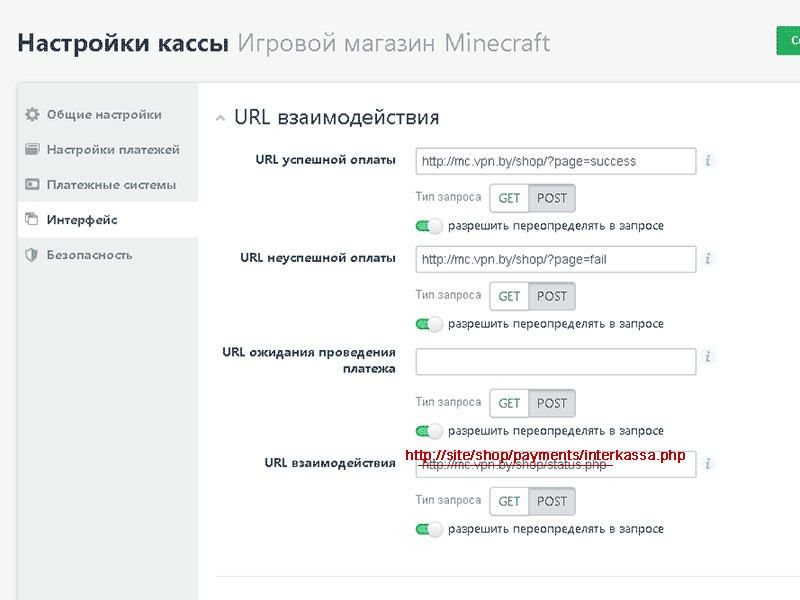
Task: Select POST for URL неуспешной оплаты
Action: (x=552, y=296)
